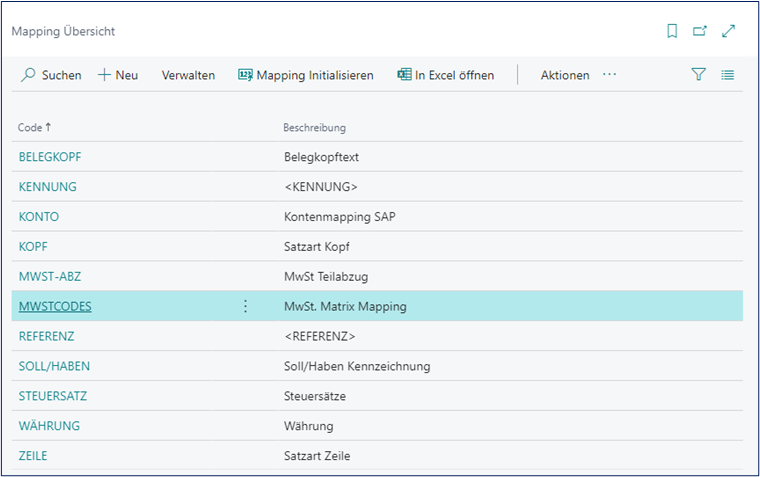Click Neu to add a mapping
Screen dimensions: 760x477
tap(118, 75)
